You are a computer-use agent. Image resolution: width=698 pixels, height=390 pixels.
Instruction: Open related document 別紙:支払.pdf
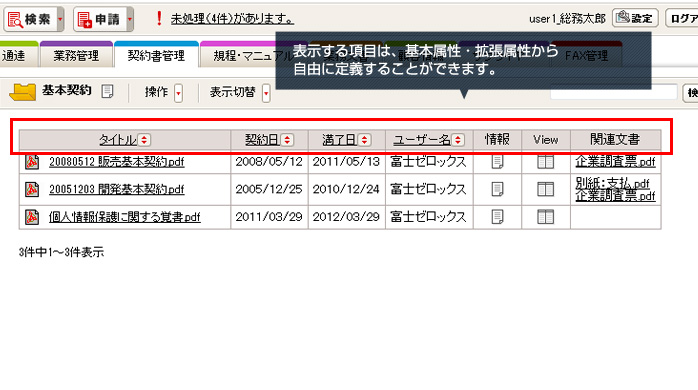(612, 183)
